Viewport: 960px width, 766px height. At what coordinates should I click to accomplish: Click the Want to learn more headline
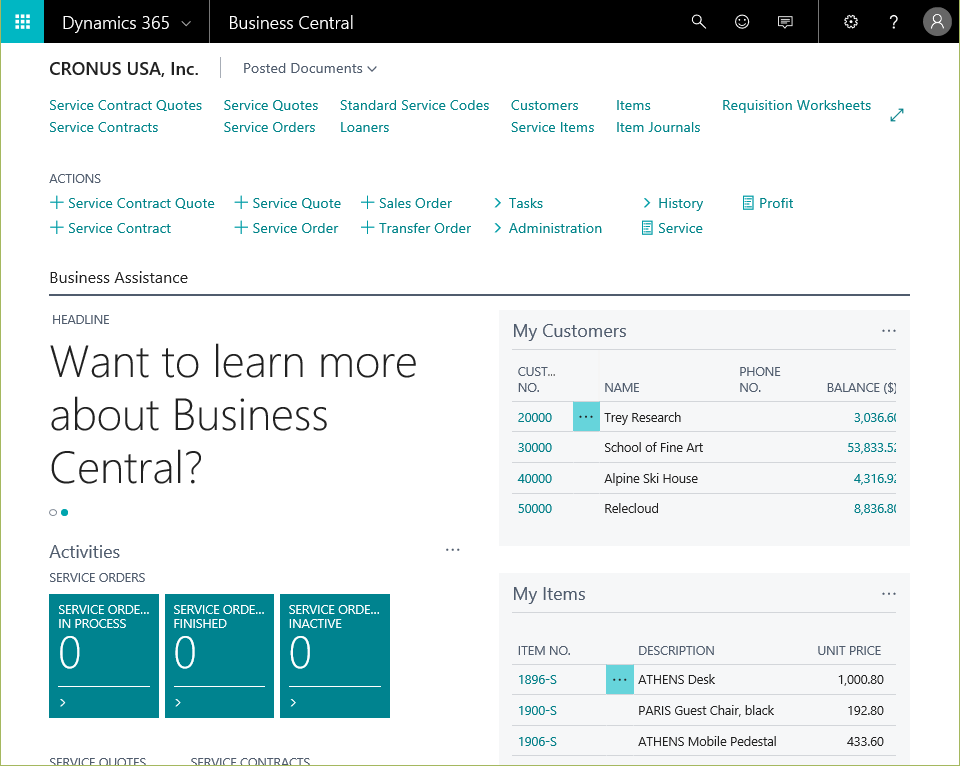(x=233, y=415)
